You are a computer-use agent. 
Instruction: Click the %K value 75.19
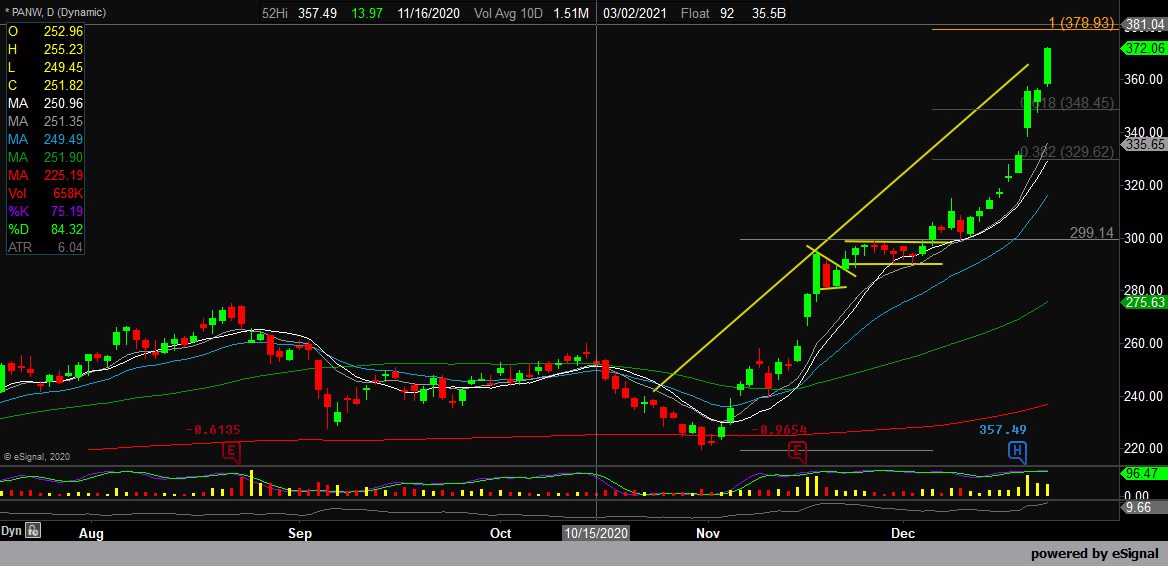click(67, 212)
